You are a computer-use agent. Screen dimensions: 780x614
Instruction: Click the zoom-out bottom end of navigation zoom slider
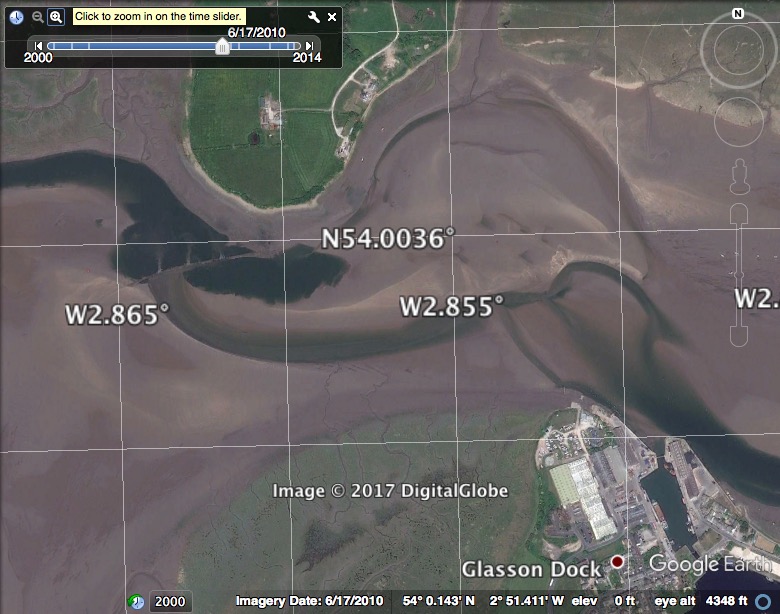[739, 336]
